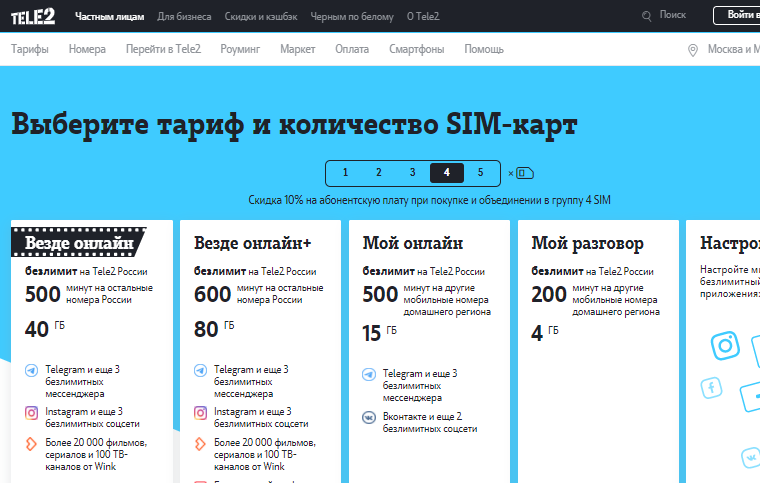This screenshot has height=483, width=760.
Task: Click the Вконтакте icon in Мой онлайн card
Action: click(369, 417)
